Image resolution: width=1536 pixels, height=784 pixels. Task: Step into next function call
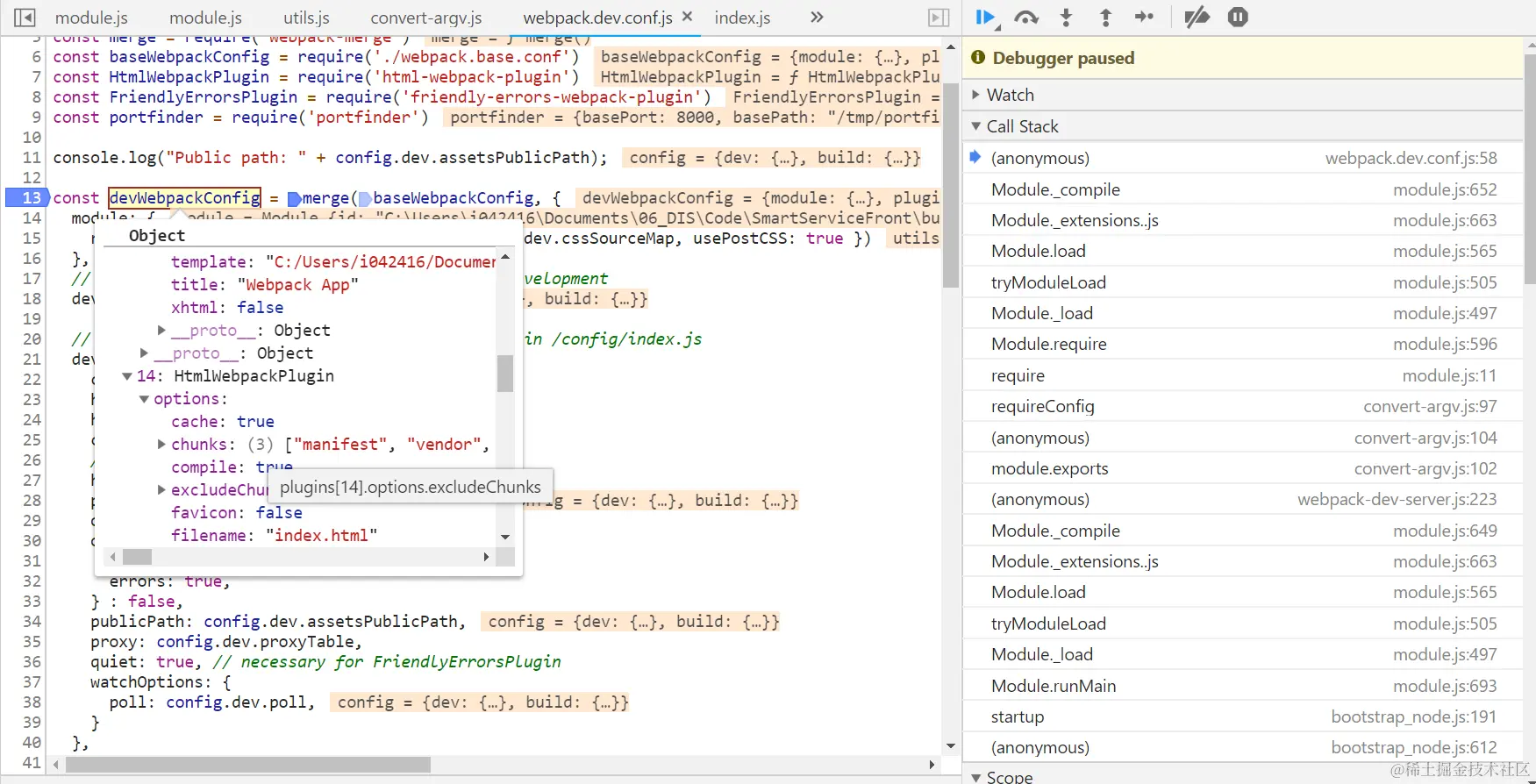coord(1066,18)
